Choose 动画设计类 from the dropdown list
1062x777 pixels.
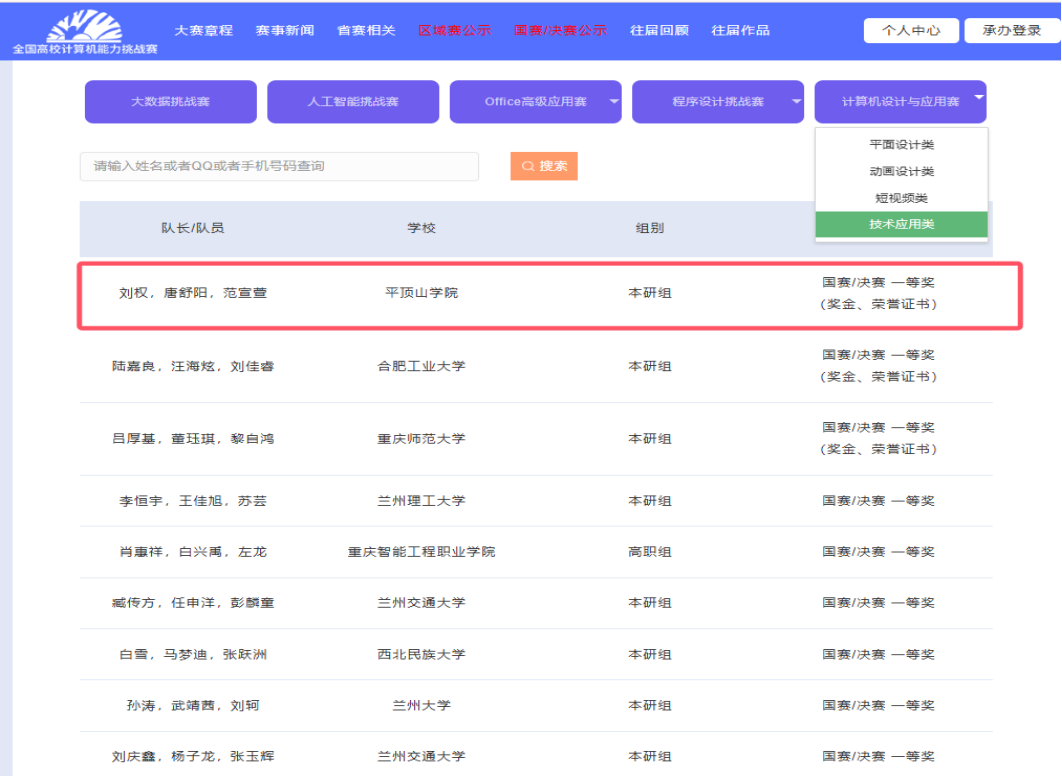901,172
